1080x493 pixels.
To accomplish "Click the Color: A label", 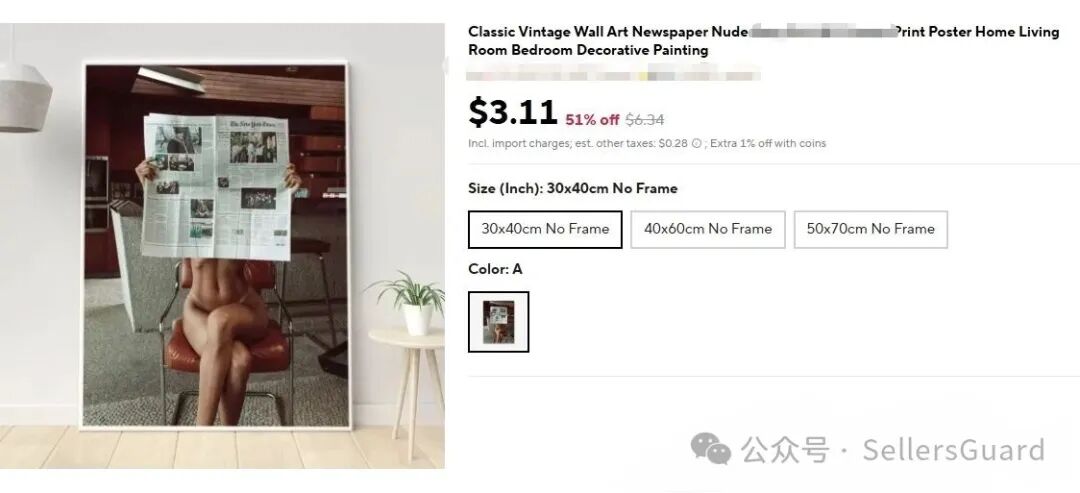I will point(495,269).
